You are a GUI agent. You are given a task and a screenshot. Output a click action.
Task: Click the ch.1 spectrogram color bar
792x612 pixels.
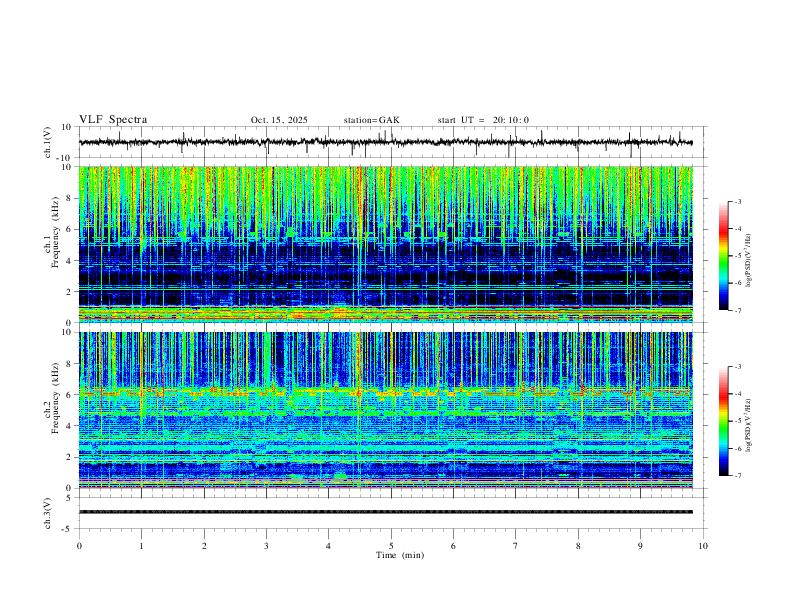[724, 256]
